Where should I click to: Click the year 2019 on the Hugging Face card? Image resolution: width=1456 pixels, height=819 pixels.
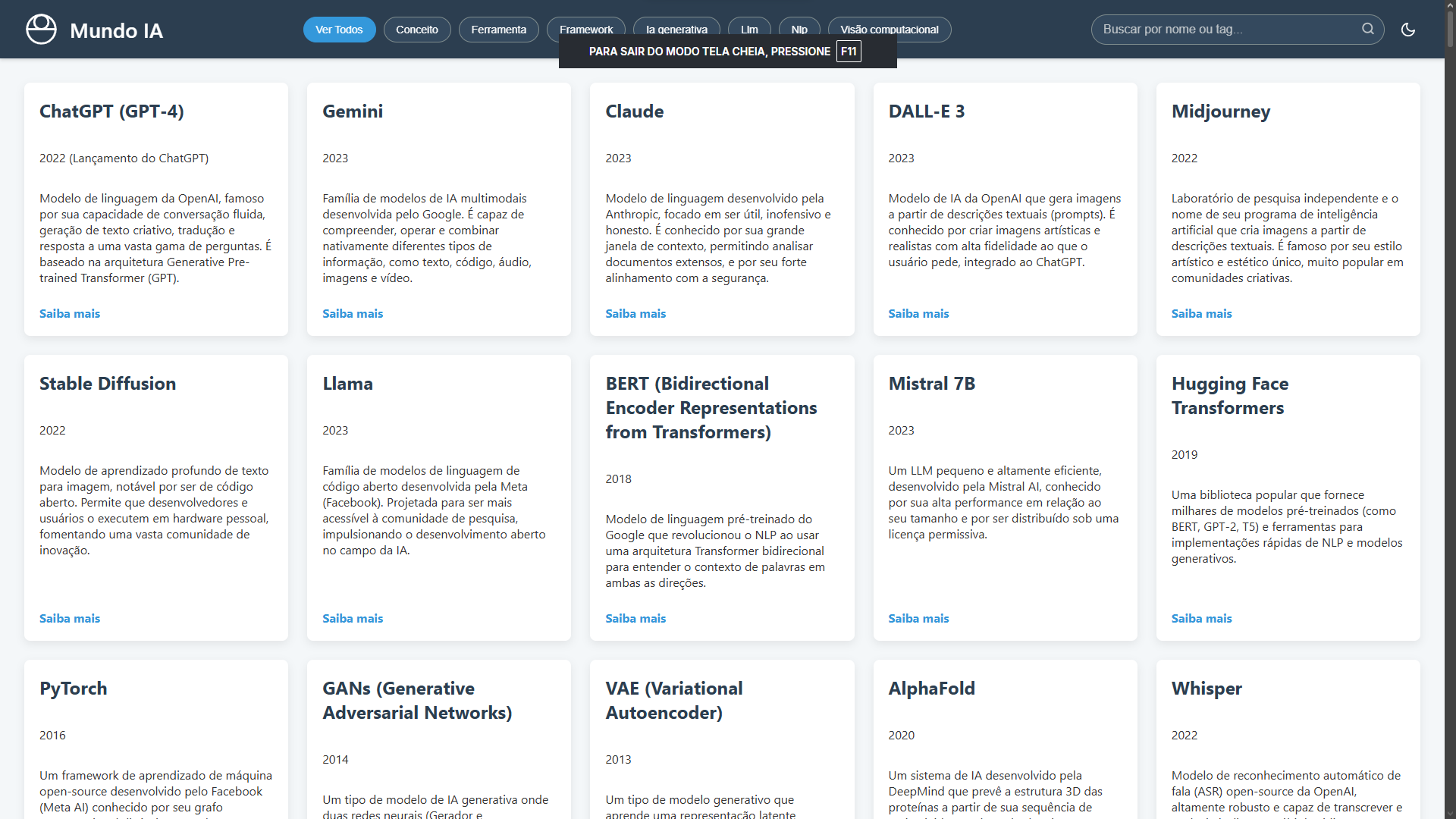click(x=1185, y=455)
